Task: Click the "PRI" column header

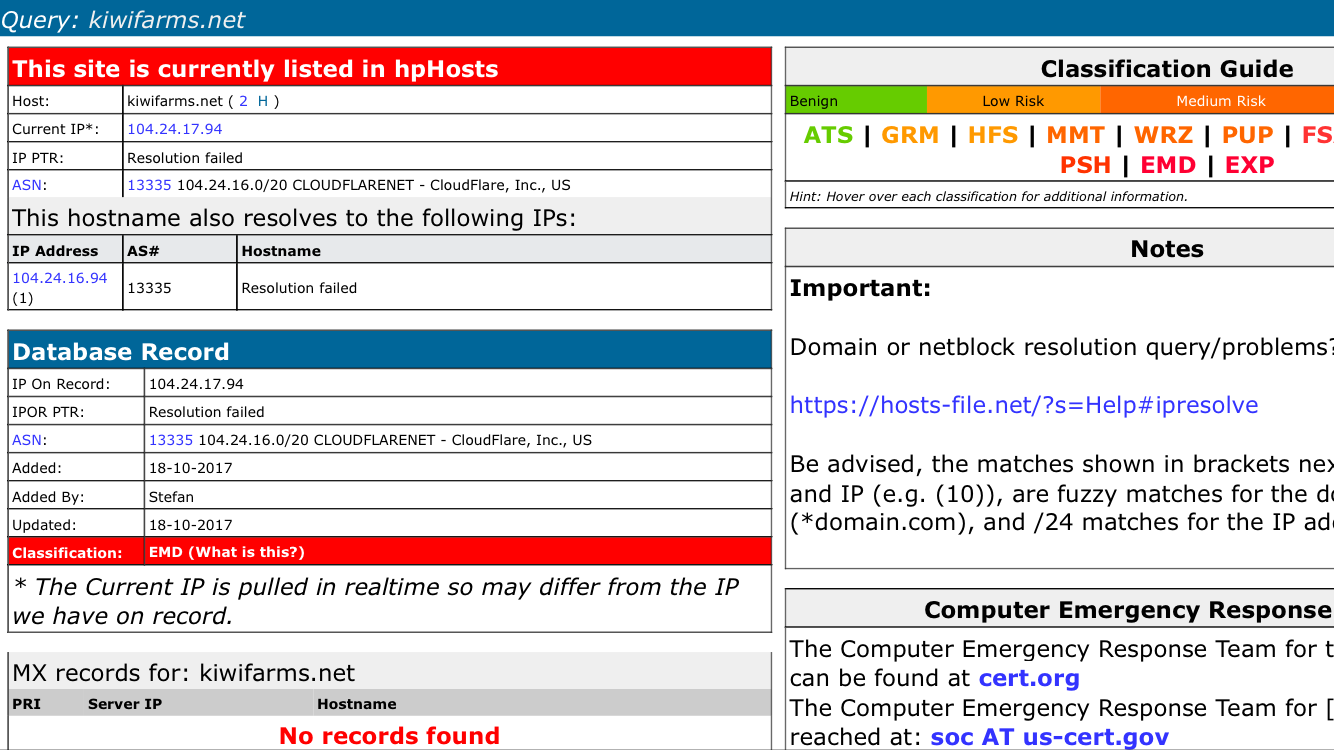Action: point(27,704)
